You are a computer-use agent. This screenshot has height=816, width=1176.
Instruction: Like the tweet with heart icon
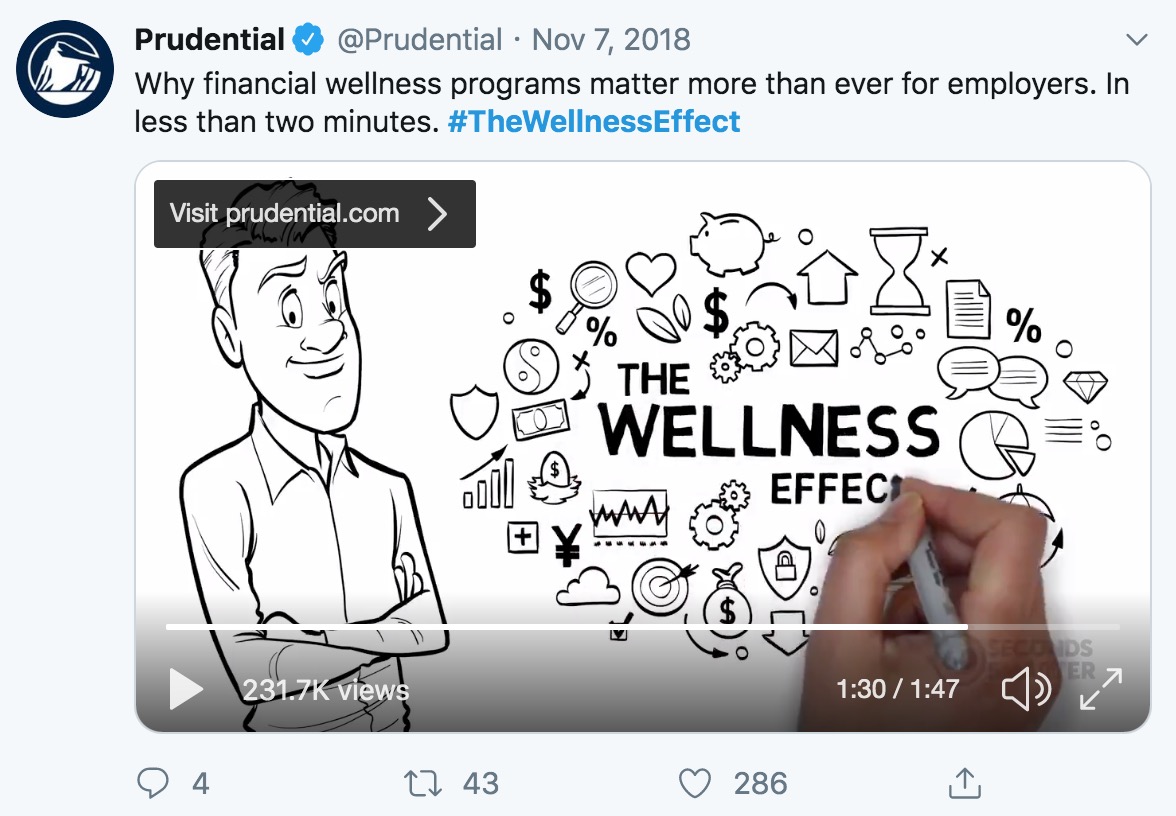[694, 783]
